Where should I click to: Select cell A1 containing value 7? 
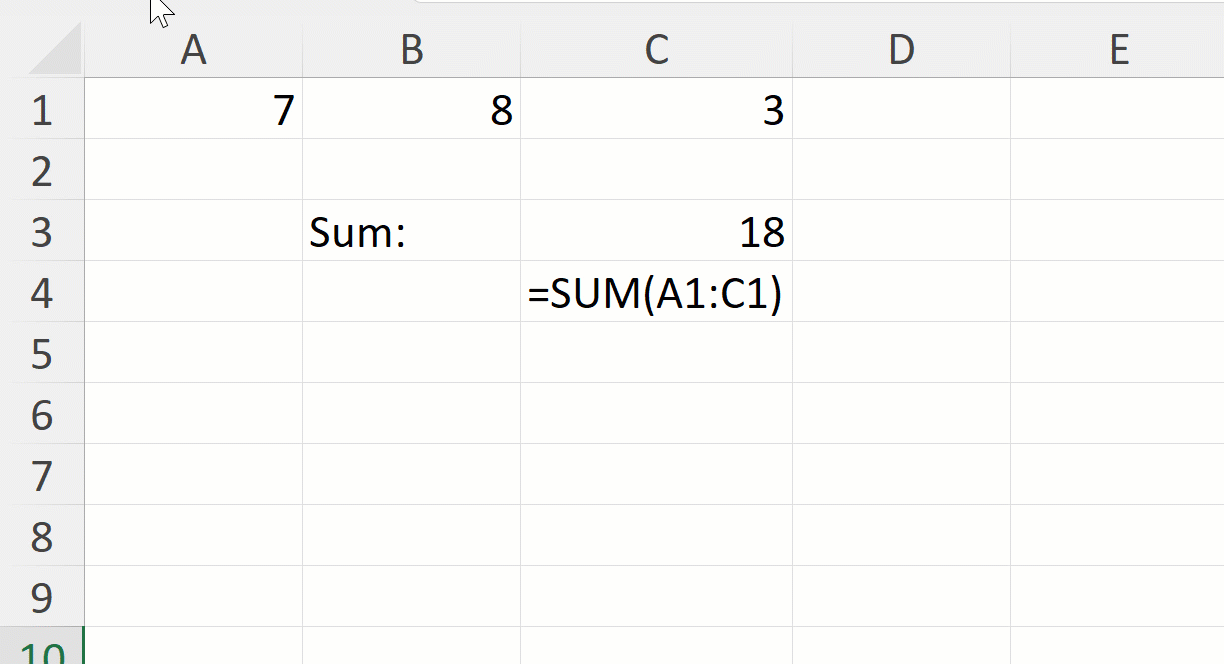coord(195,110)
